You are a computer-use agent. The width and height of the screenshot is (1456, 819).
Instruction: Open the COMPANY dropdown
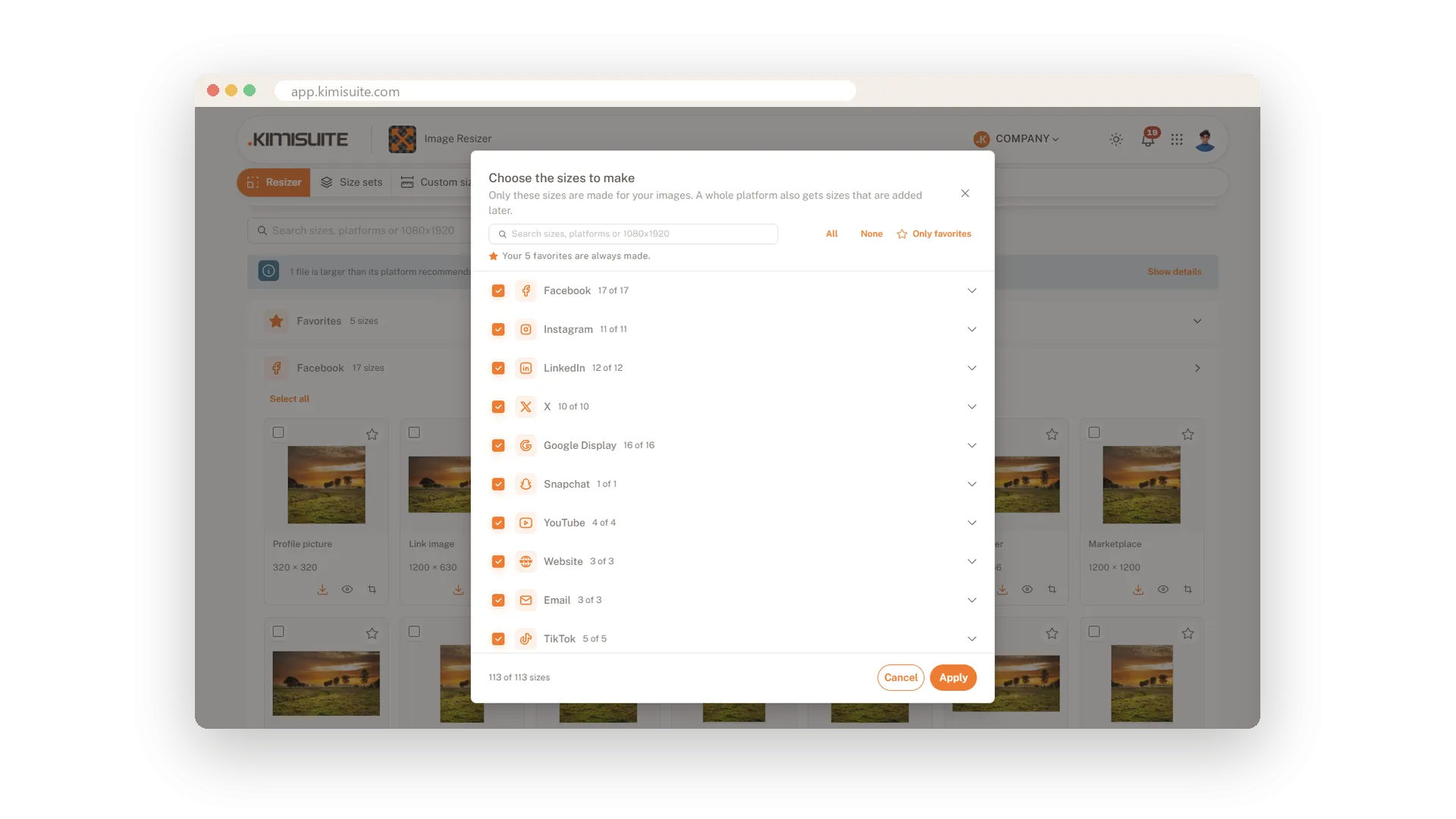click(1017, 139)
